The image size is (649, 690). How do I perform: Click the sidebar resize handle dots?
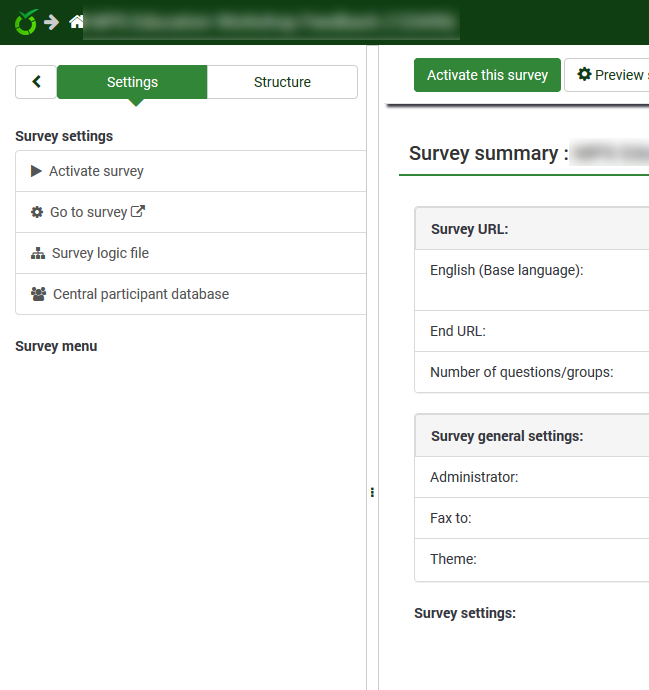(x=372, y=492)
